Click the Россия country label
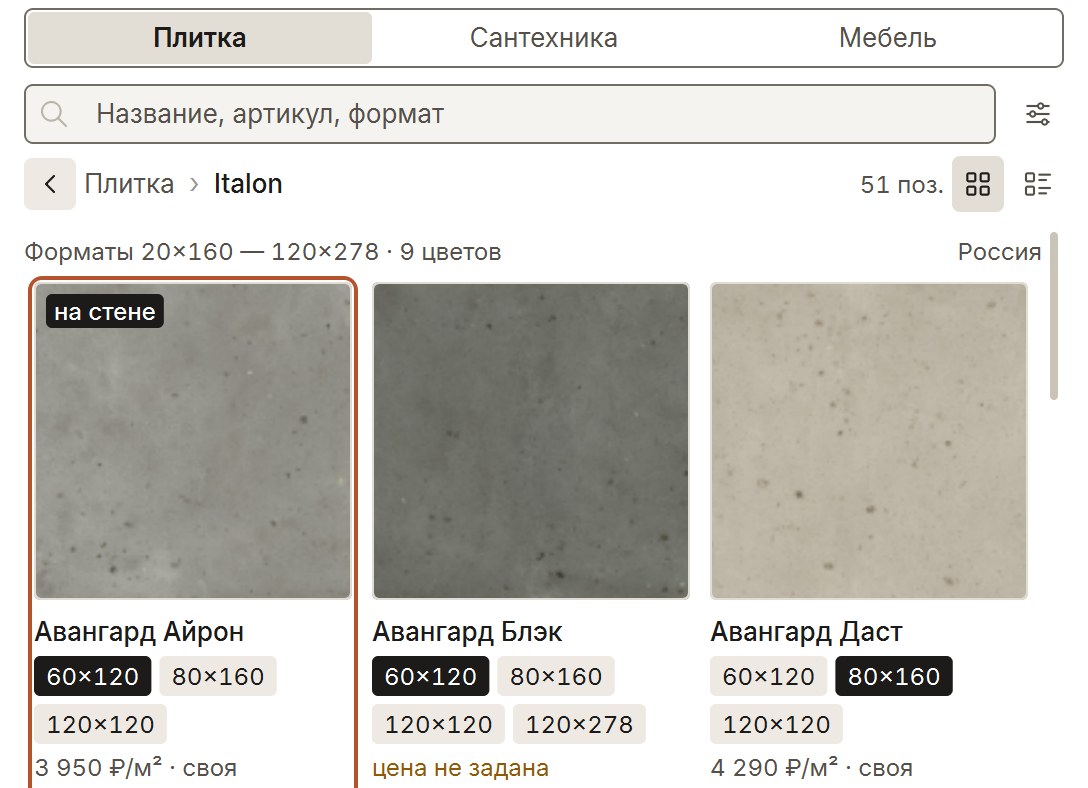The image size is (1088, 788). pyautogui.click(x=999, y=251)
